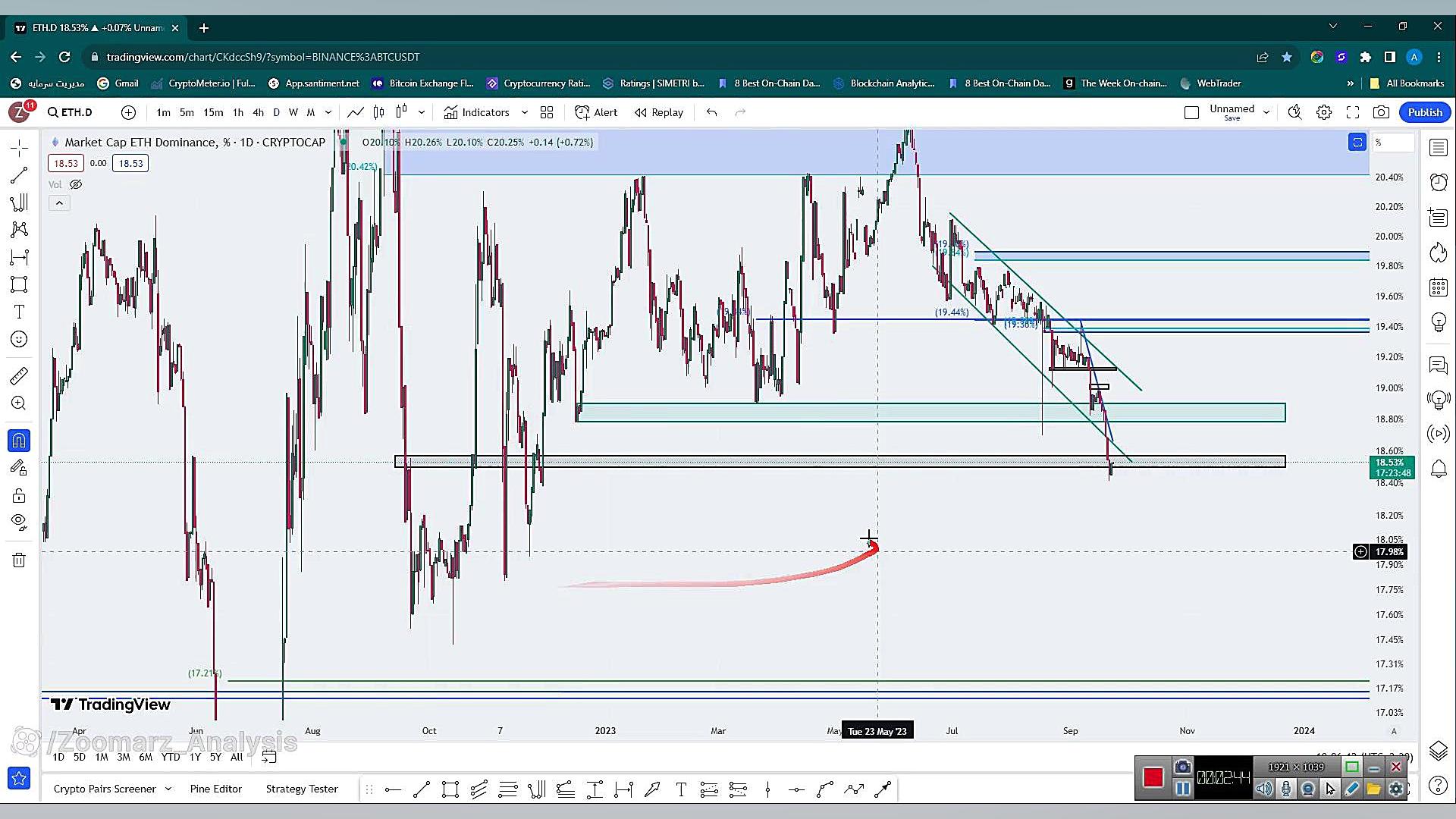Viewport: 1456px width, 819px height.
Task: Toggle magnet mode for drawings
Action: click(19, 440)
